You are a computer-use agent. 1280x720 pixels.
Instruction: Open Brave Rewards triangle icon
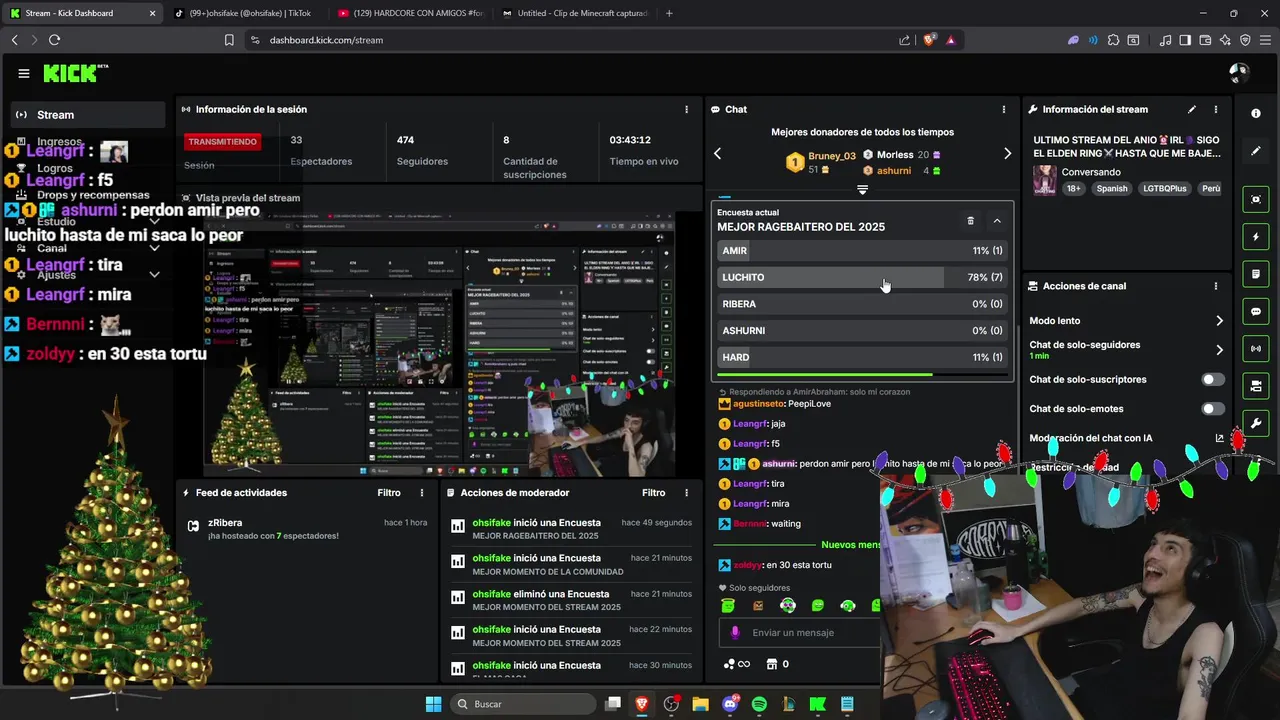[x=950, y=40]
